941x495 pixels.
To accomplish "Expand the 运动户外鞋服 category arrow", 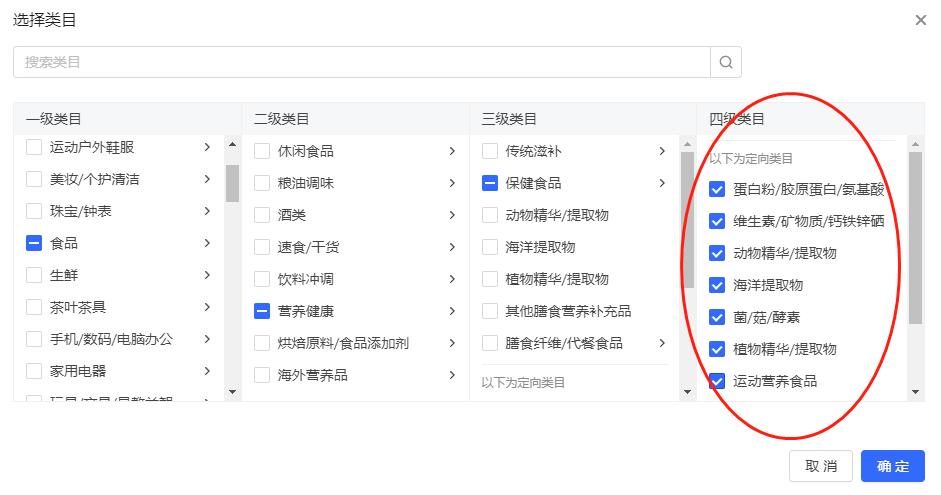I will tap(207, 147).
